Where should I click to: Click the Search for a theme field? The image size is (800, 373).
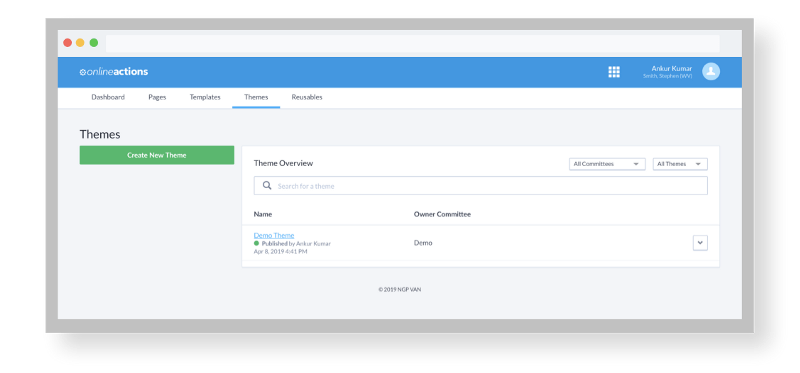(x=481, y=186)
